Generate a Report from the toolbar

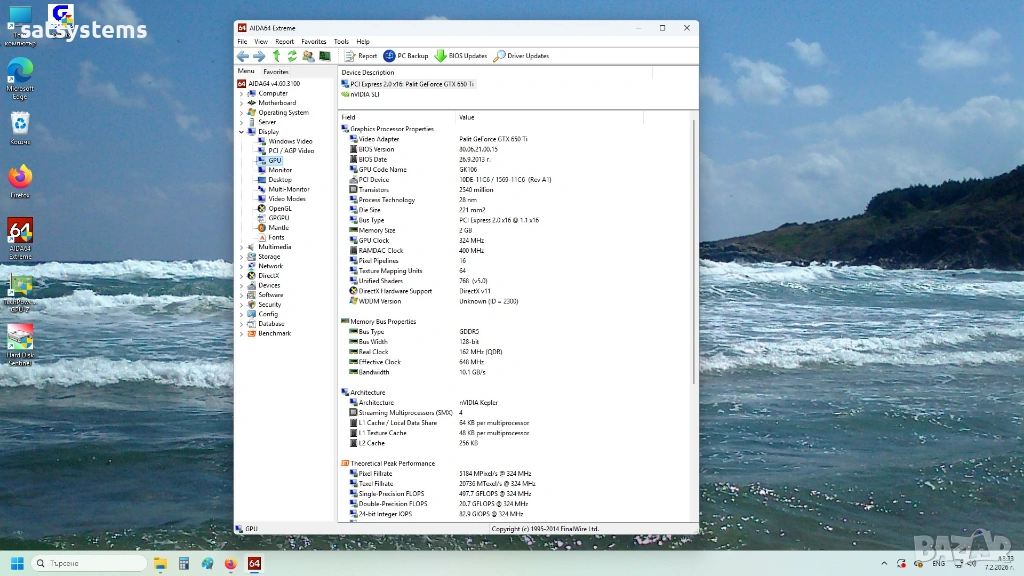coord(360,56)
